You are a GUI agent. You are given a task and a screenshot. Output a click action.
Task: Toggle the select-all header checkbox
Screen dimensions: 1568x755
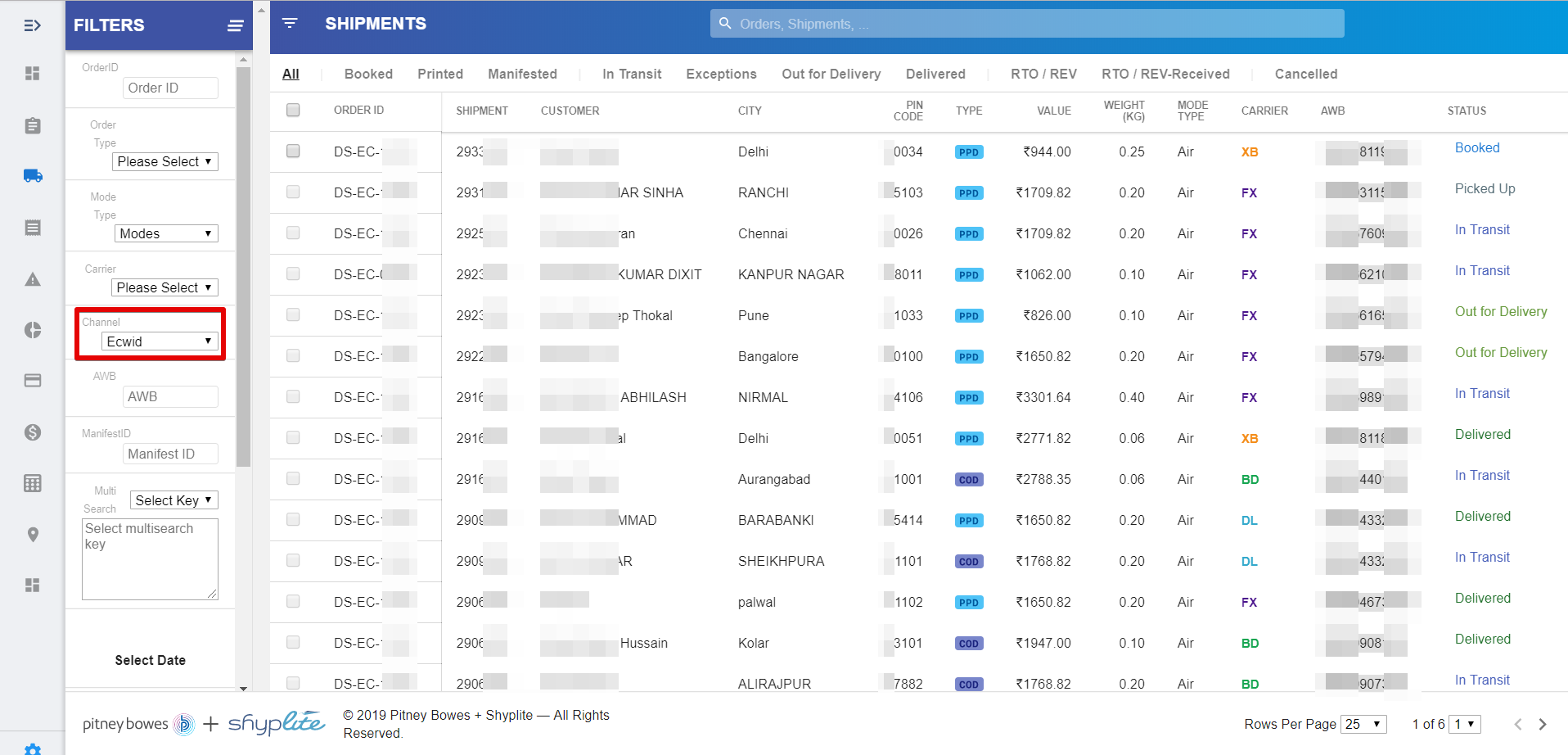coord(293,110)
